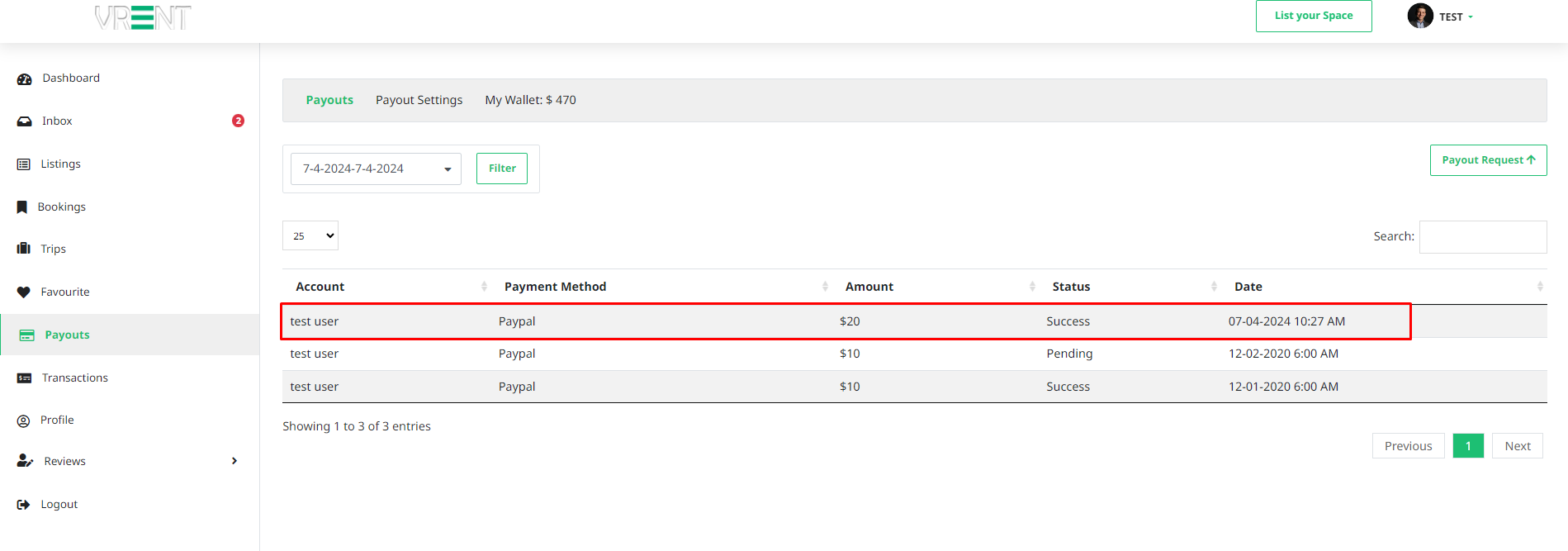This screenshot has width=1568, height=551.
Task: Click the Logout exit icon
Action: 24,505
